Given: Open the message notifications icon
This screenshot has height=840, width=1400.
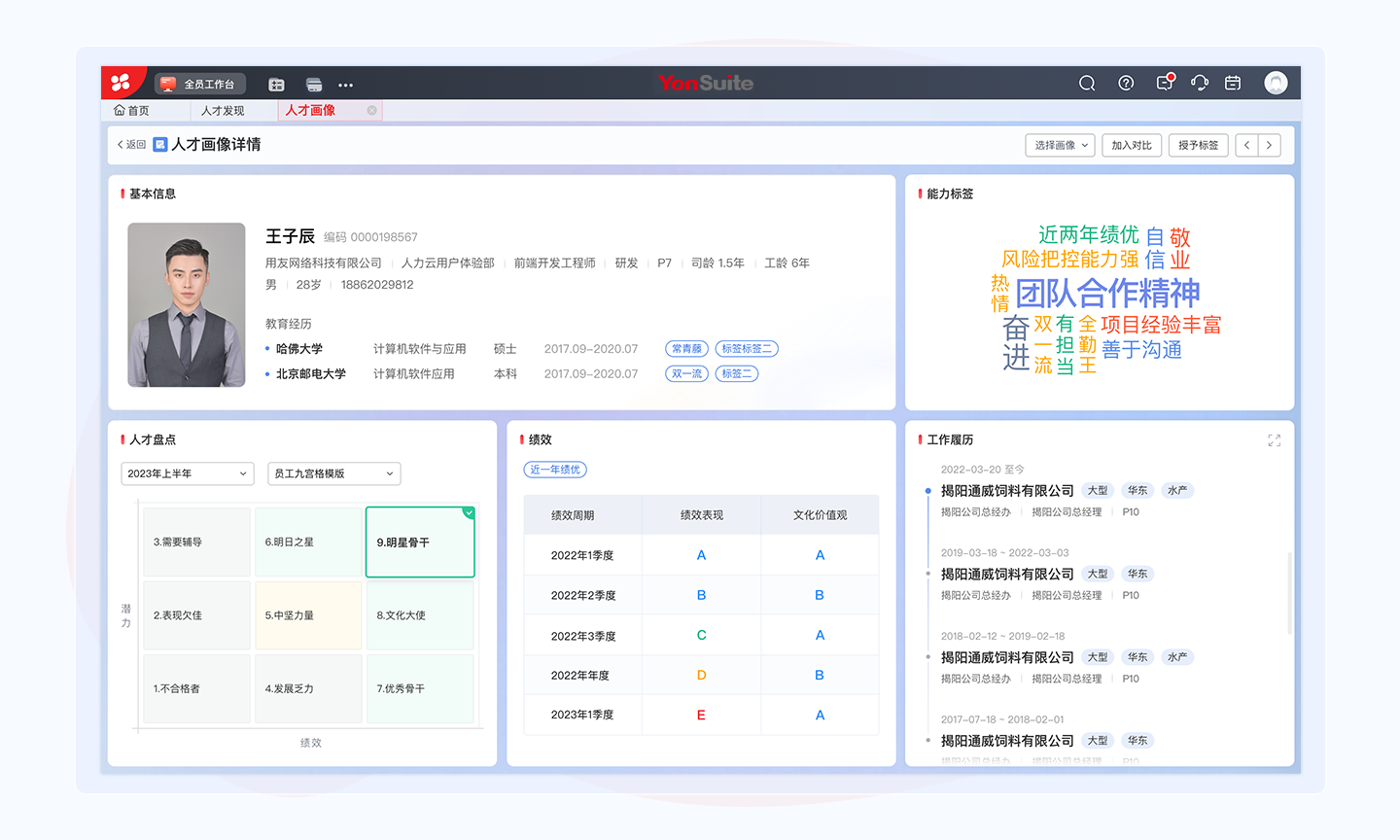Looking at the screenshot, I should pyautogui.click(x=1164, y=84).
